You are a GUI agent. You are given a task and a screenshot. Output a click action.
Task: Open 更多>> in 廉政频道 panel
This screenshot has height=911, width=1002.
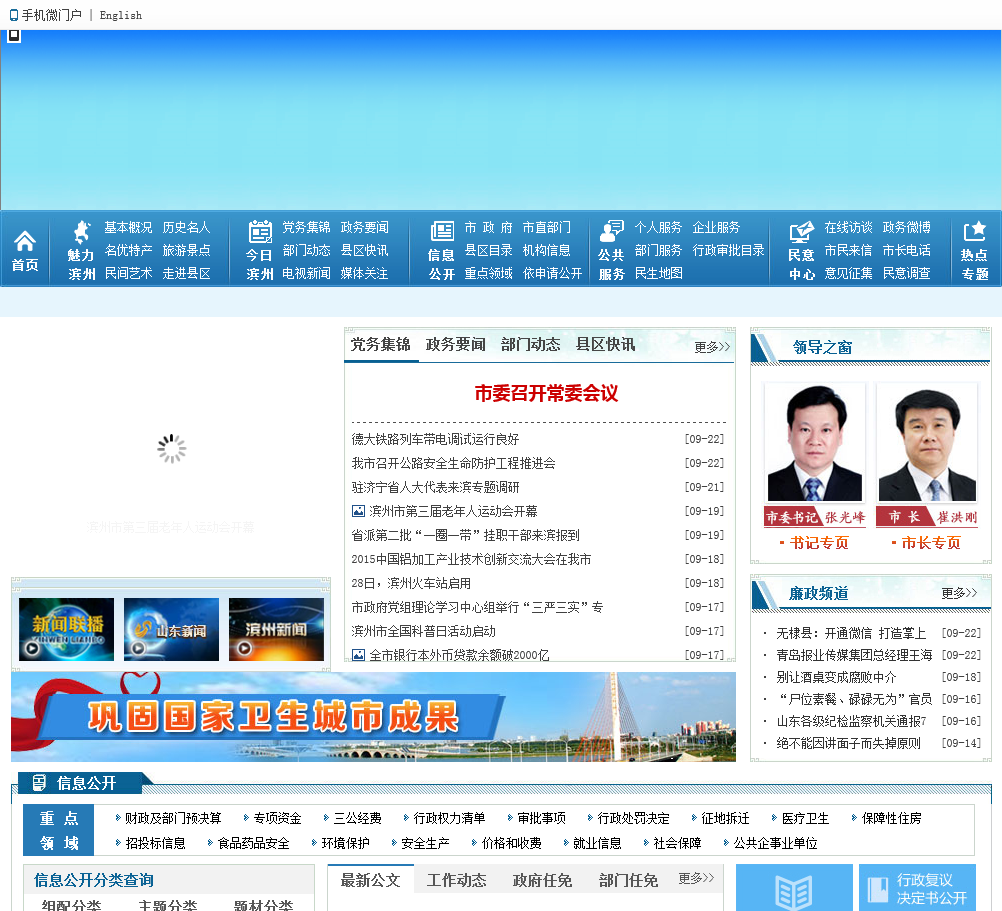(x=959, y=593)
